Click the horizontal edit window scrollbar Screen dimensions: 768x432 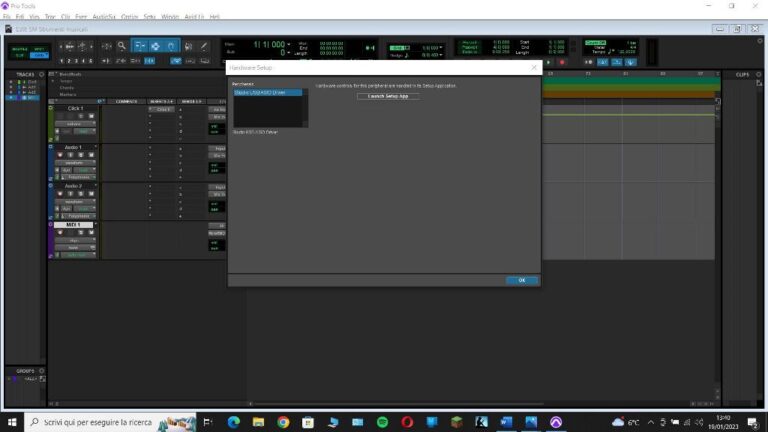click(x=397, y=404)
